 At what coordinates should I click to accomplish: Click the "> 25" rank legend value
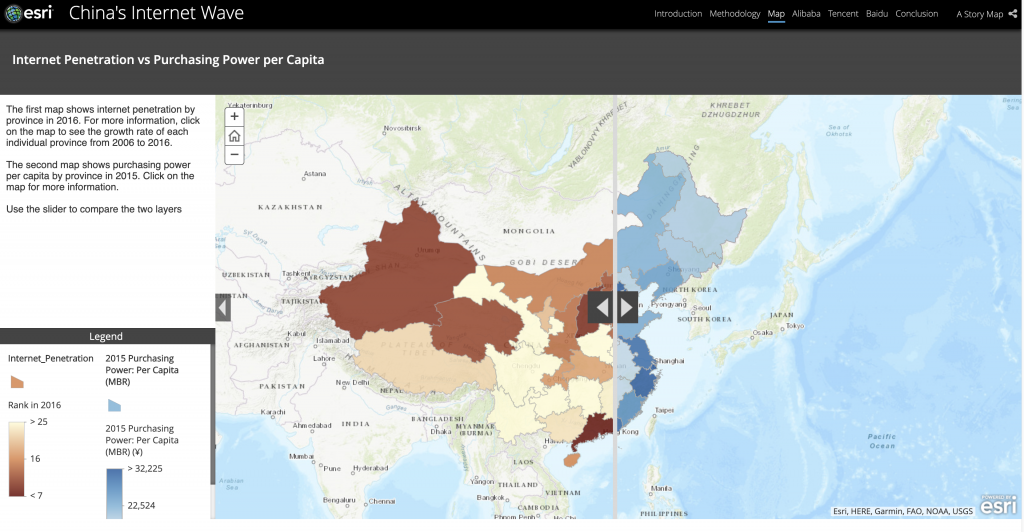click(39, 422)
